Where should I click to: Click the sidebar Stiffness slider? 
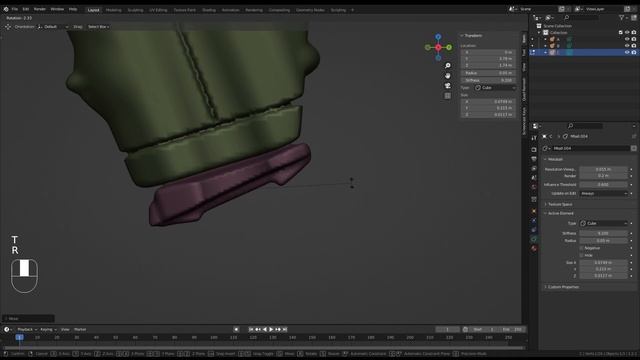488,80
